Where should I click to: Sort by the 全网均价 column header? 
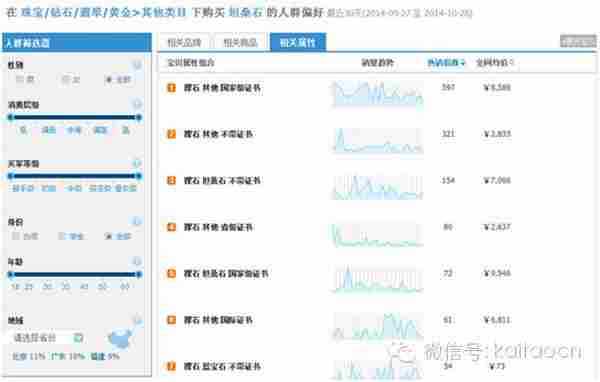point(495,62)
